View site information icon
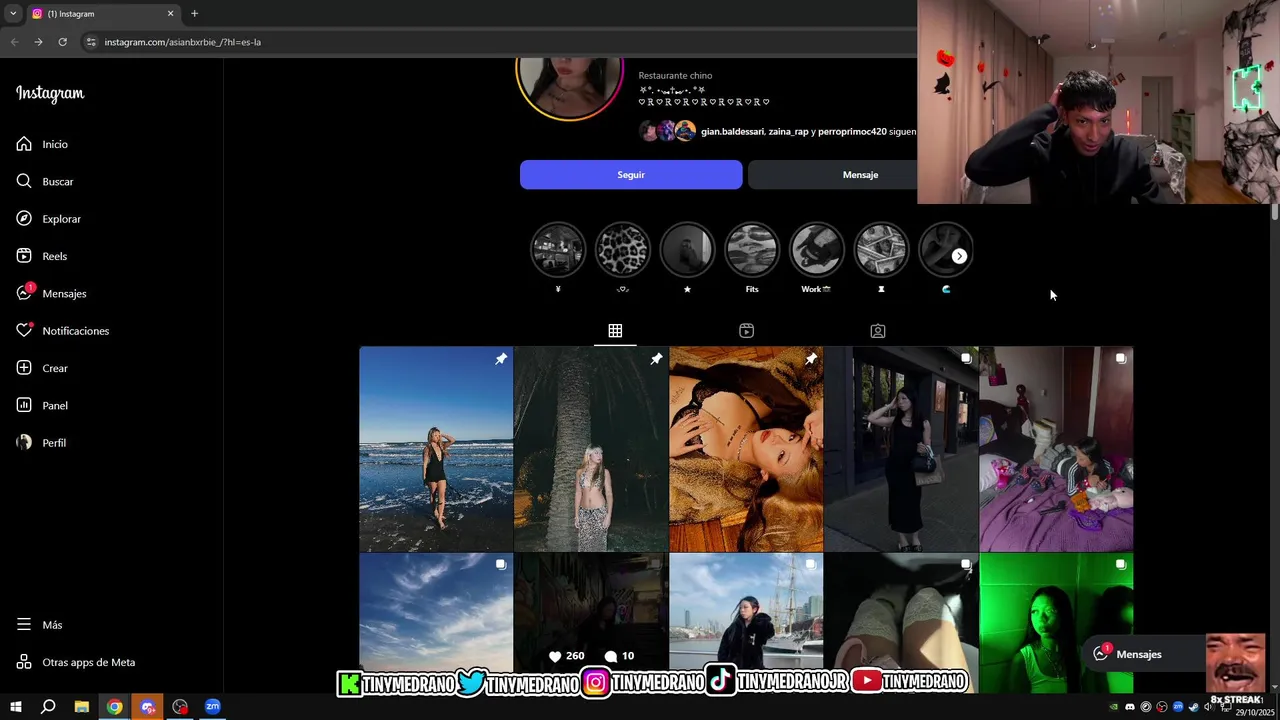The image size is (1280, 720). 91,42
